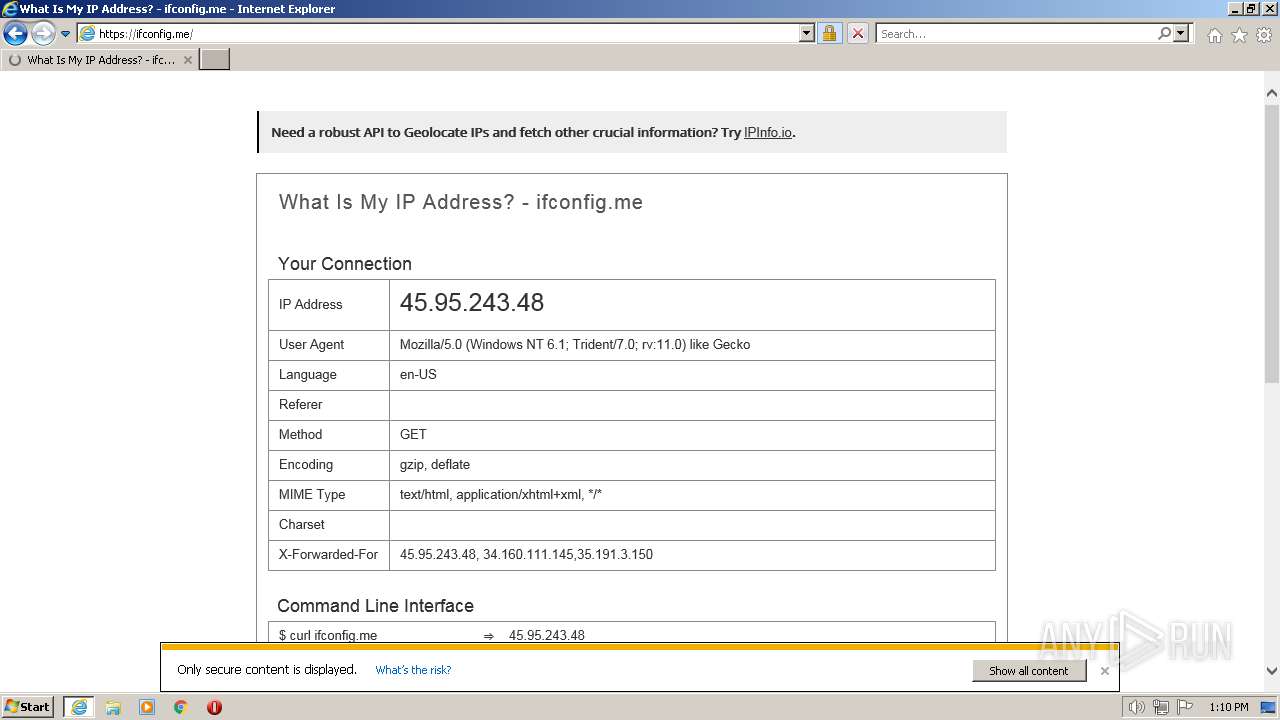1280x720 pixels.
Task: Open the recent pages dropdown arrow
Action: (66, 34)
